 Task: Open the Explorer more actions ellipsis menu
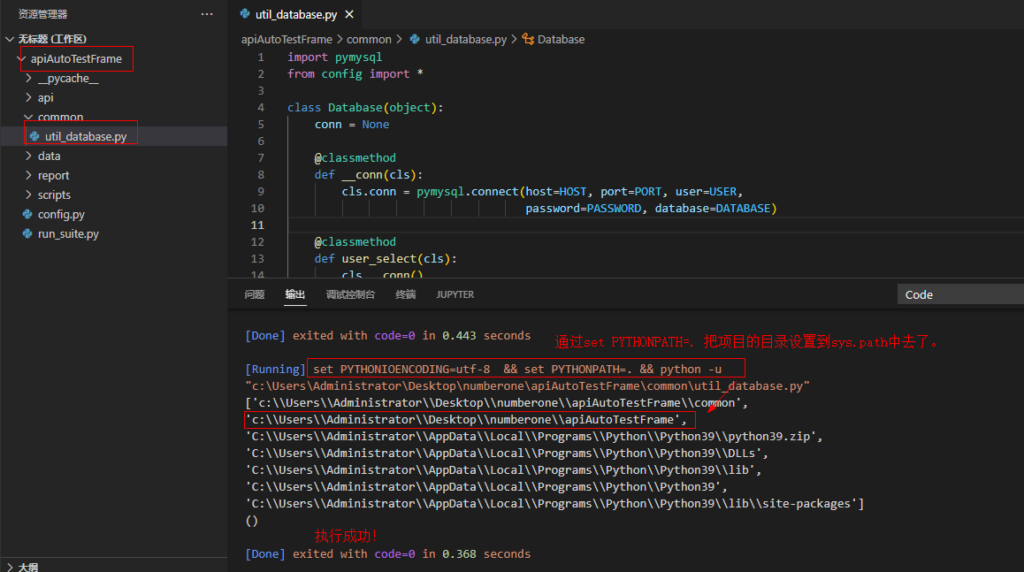[207, 14]
